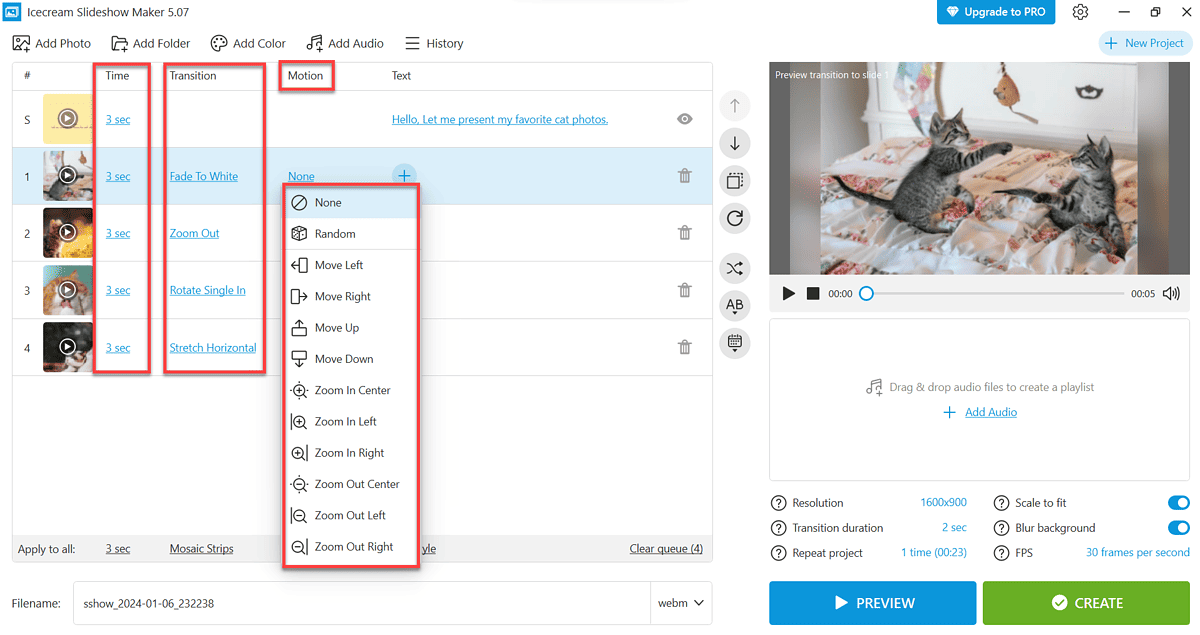
Task: Move the selected slide down
Action: [x=735, y=143]
